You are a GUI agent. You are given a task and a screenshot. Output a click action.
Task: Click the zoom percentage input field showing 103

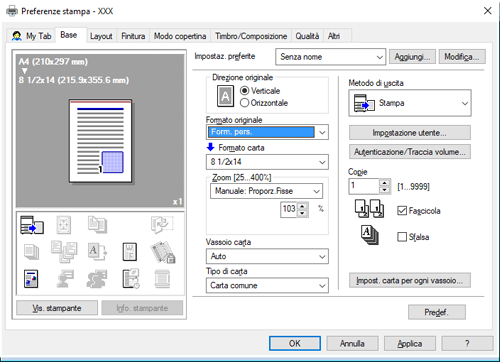coord(289,210)
